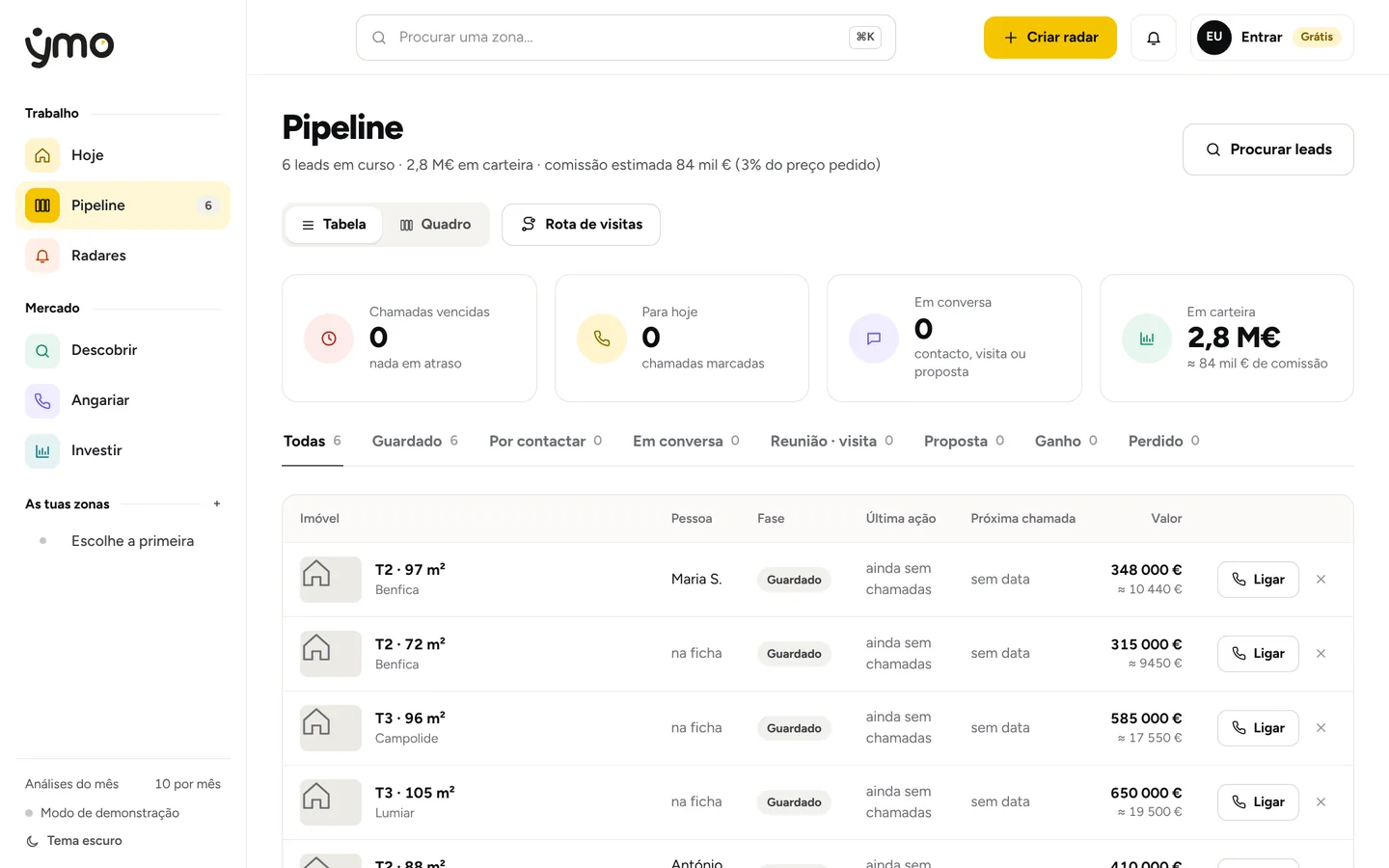Click the ymo logo
The image size is (1389, 868).
coord(69,46)
